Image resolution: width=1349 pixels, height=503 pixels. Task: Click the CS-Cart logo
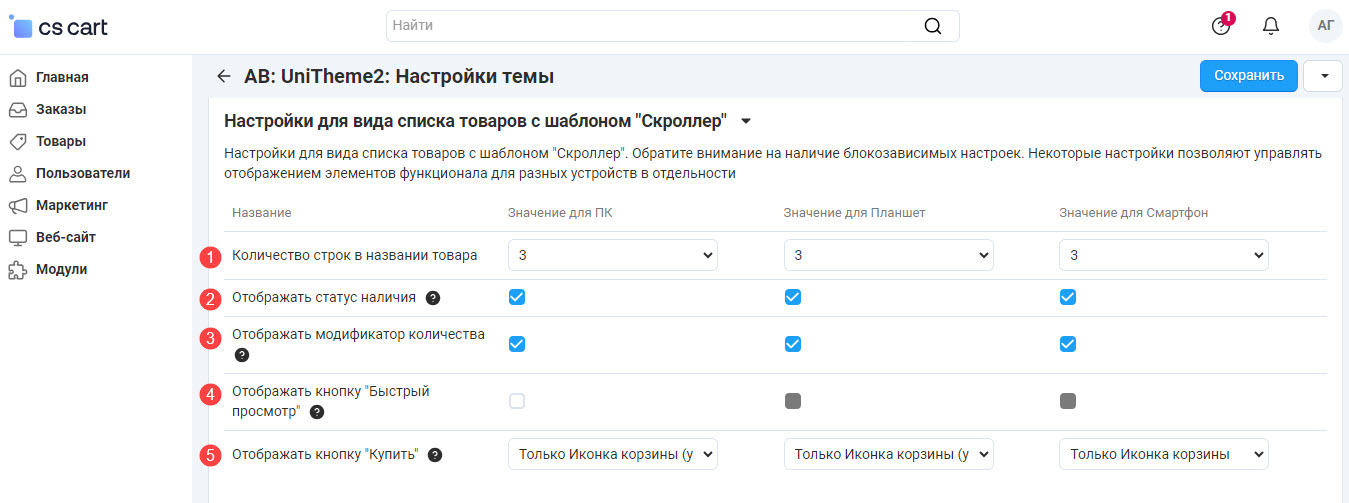58,27
